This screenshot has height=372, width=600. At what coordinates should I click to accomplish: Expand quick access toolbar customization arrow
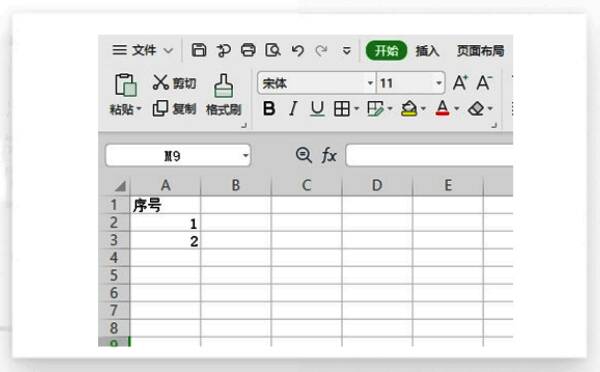click(x=347, y=51)
